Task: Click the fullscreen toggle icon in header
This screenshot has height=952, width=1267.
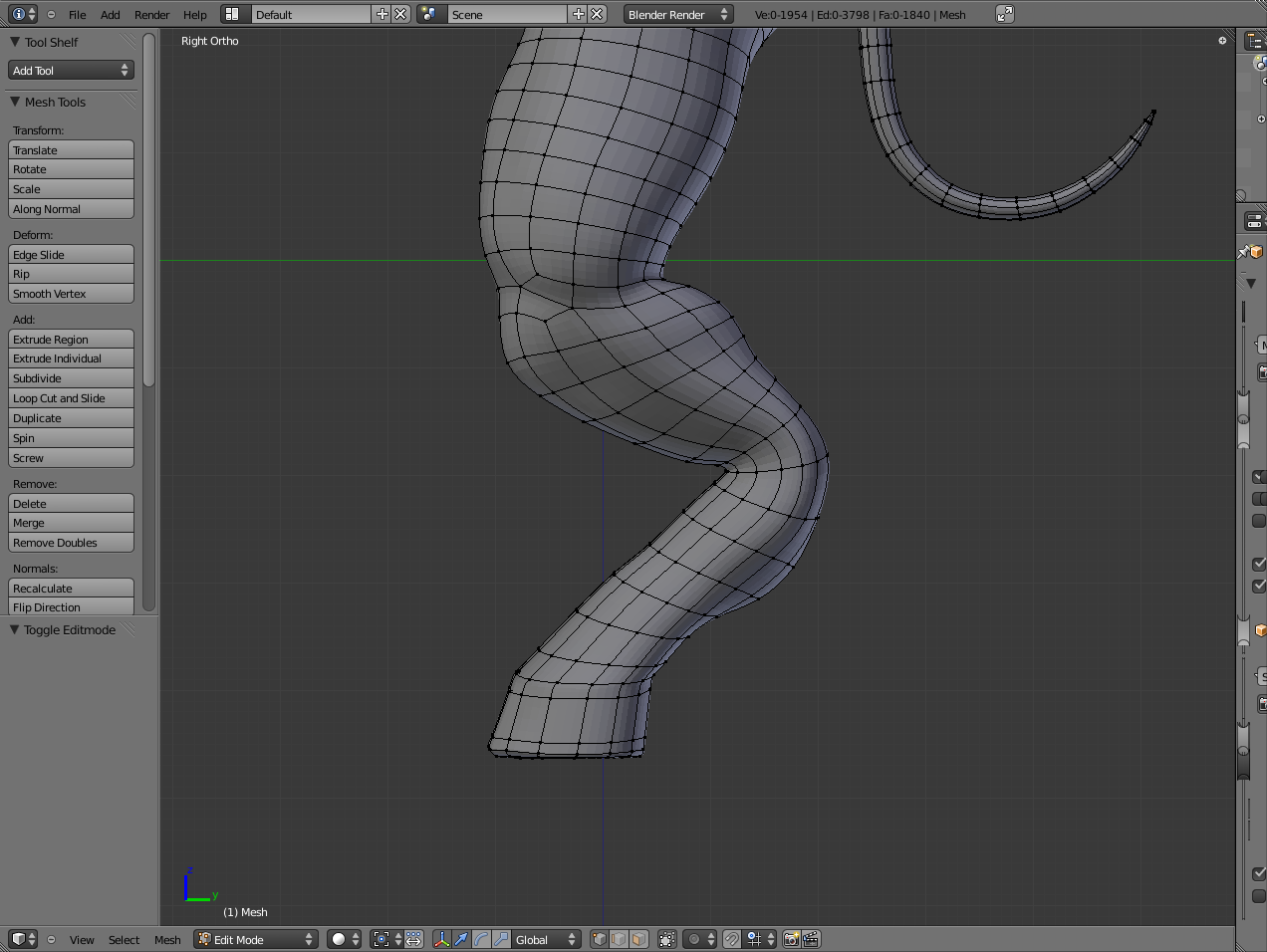Action: pos(1005,14)
